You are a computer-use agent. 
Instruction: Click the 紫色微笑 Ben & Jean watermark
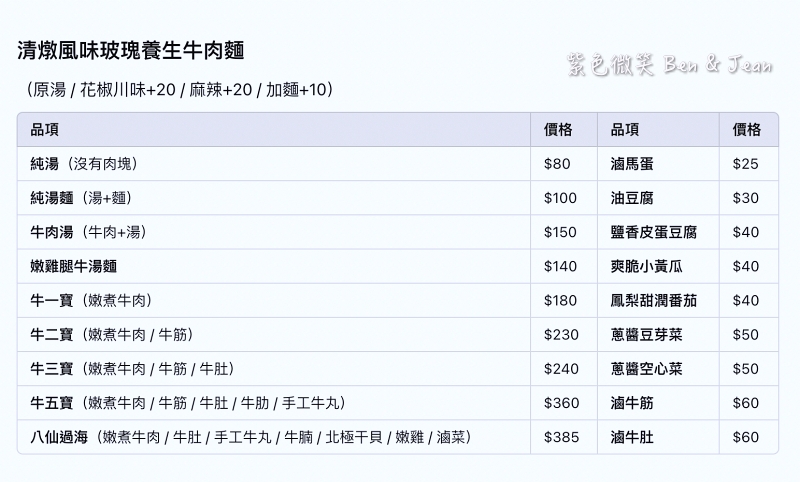[666, 66]
